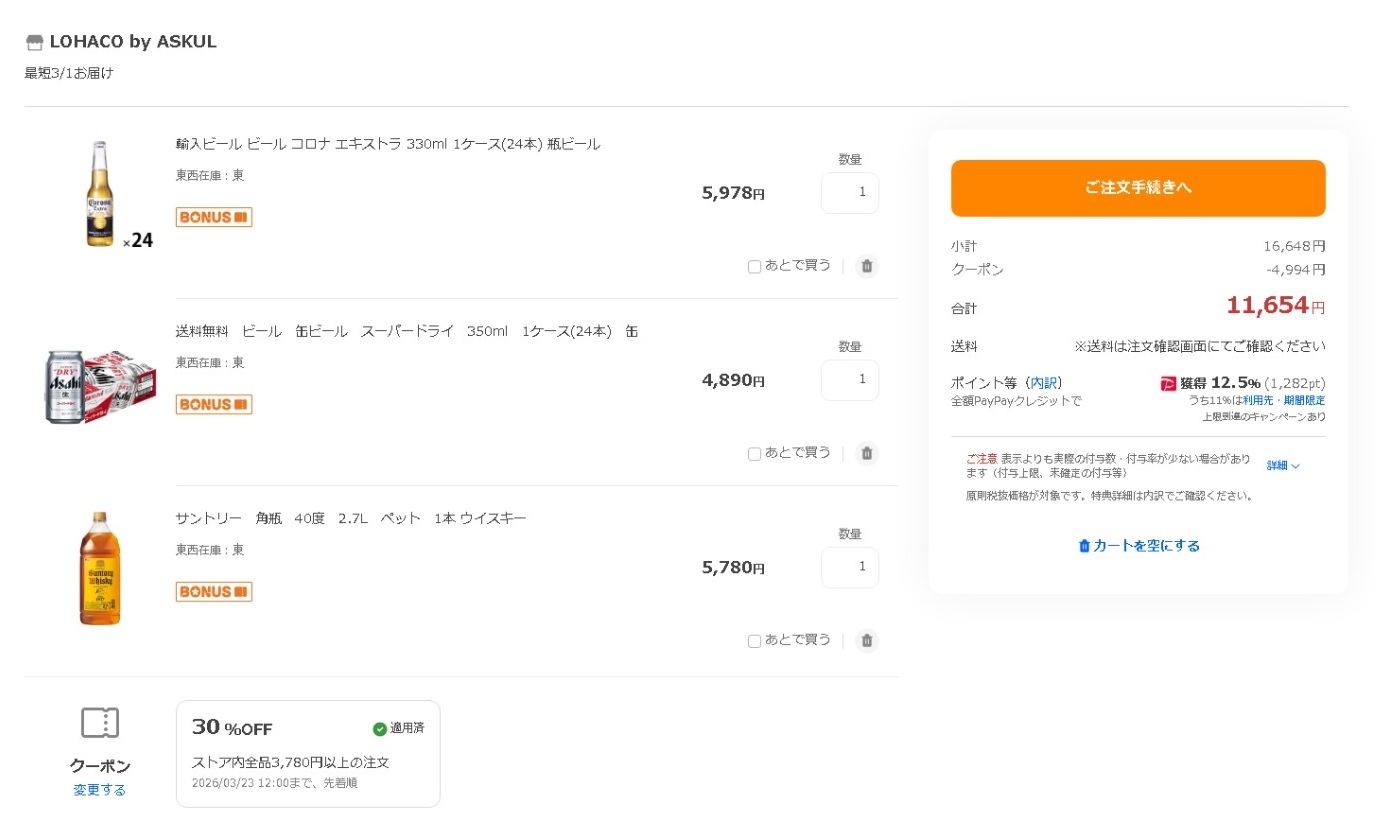The height and width of the screenshot is (834, 1375).
Task: Remove Suntory whisky using trash icon
Action: [x=867, y=640]
